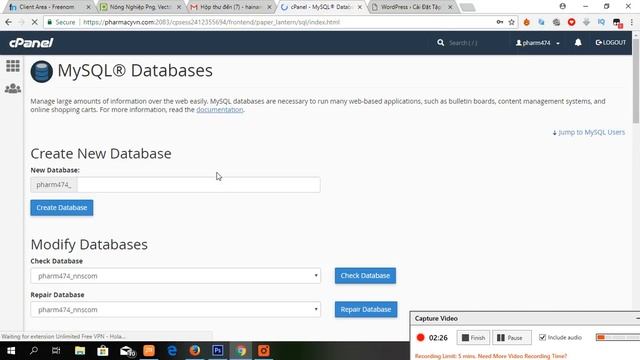Open the Windows Start menu
The image size is (640, 360).
pyautogui.click(x=11, y=351)
